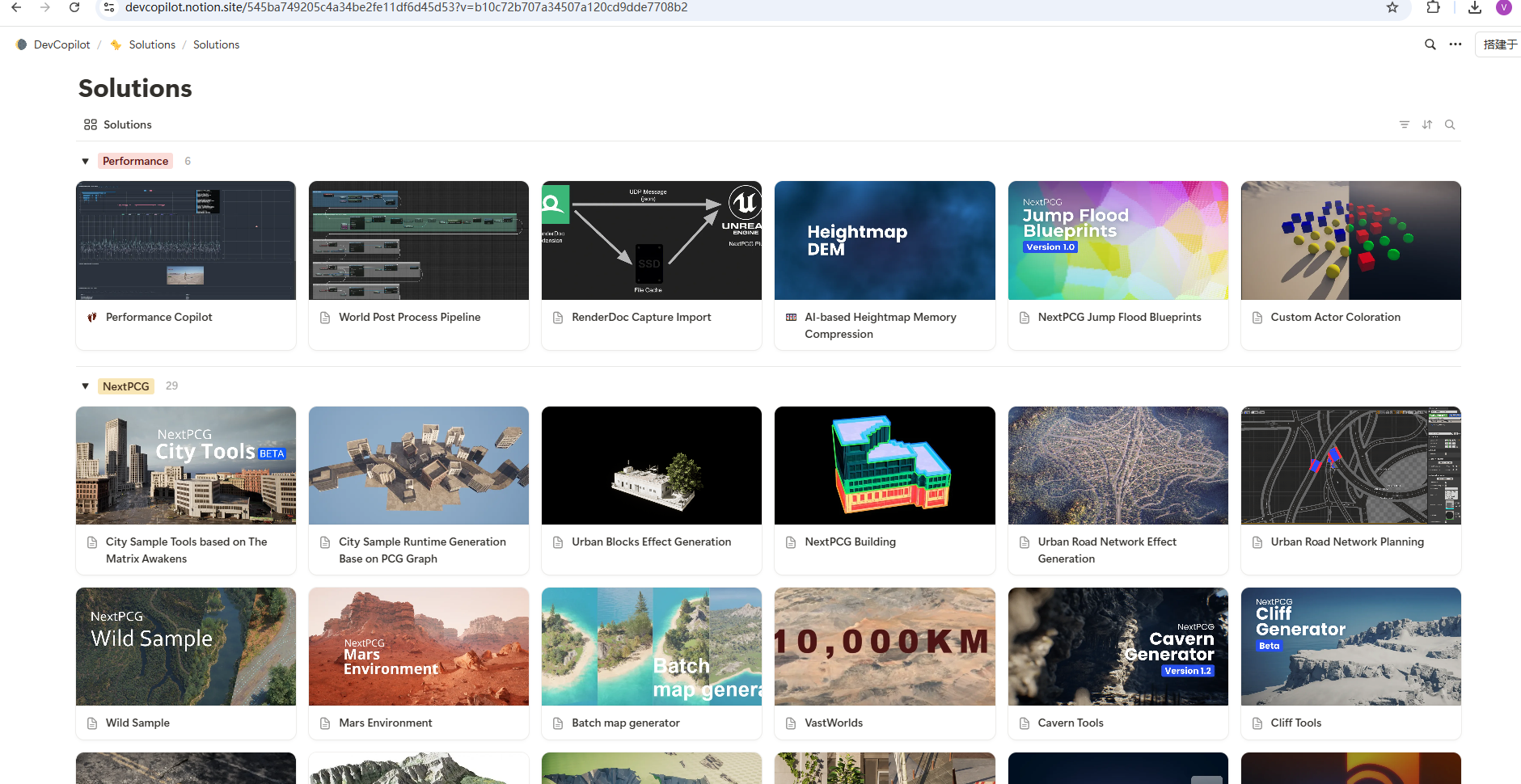Open Notion page search magnifier

1430,44
